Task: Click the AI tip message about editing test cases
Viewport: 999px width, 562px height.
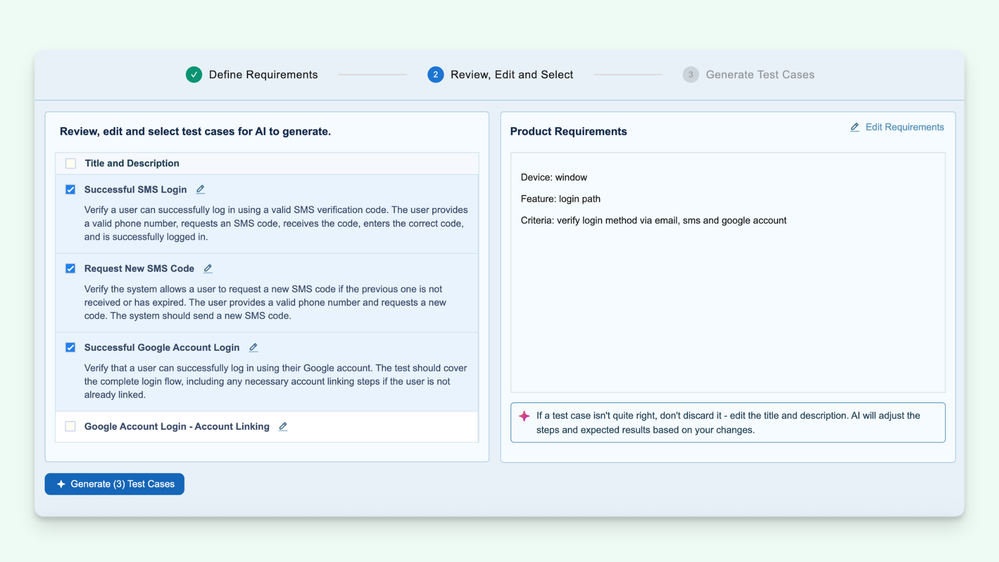Action: [x=728, y=422]
